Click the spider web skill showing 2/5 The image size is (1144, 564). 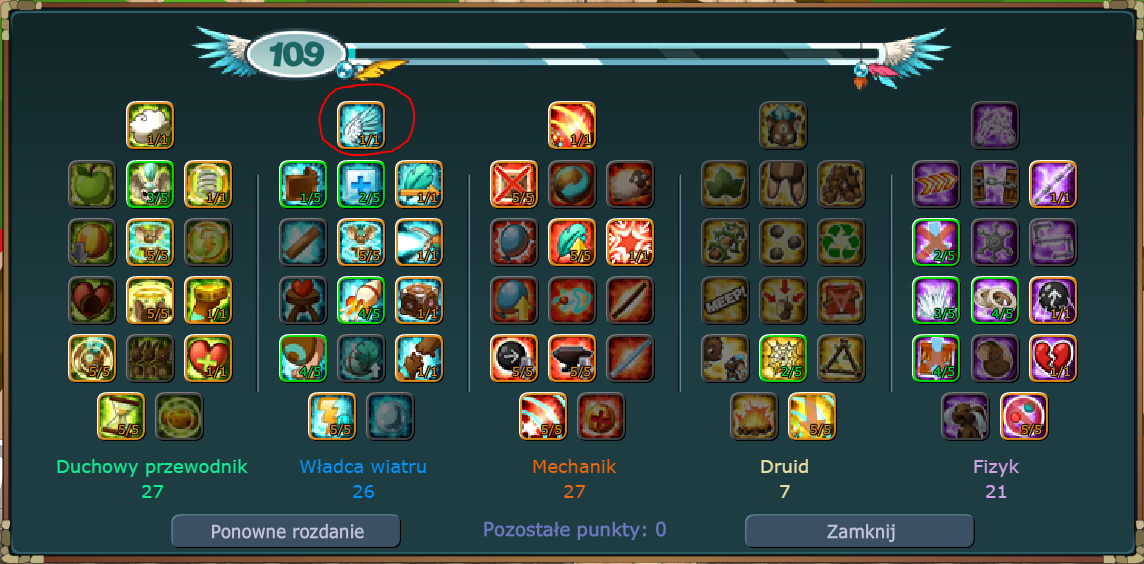[784, 358]
